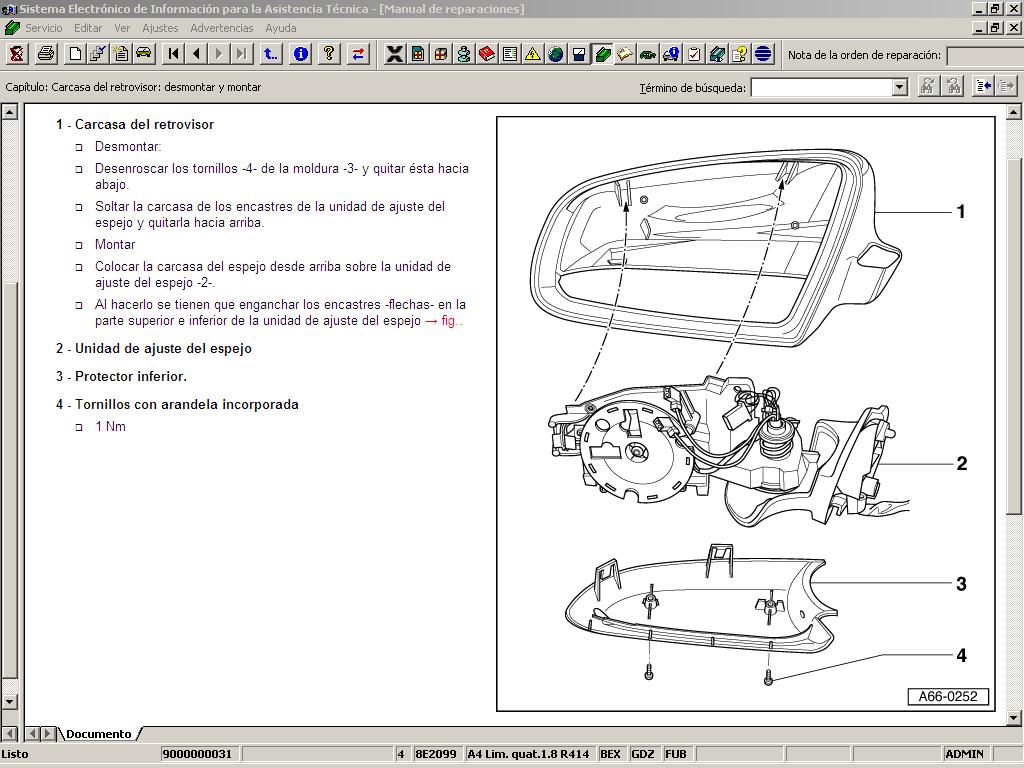Screen dimensions: 1024x768
Task: Click the second binoculars search icon
Action: point(953,86)
